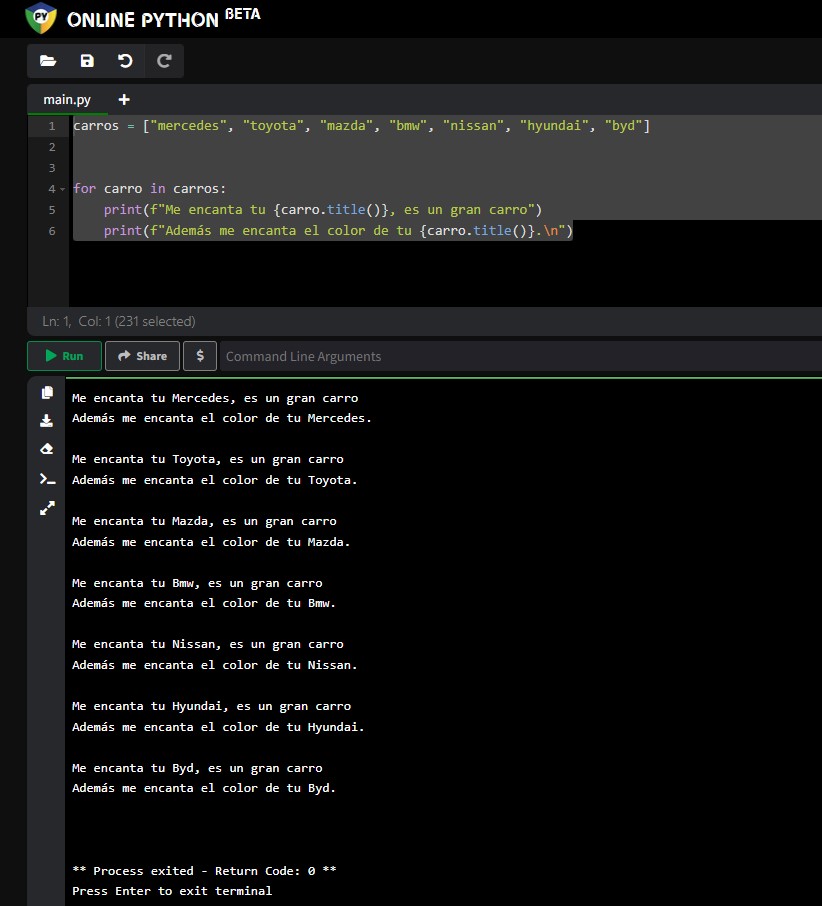This screenshot has height=906, width=822.
Task: Add a new file tab with the plus icon
Action: (x=124, y=99)
